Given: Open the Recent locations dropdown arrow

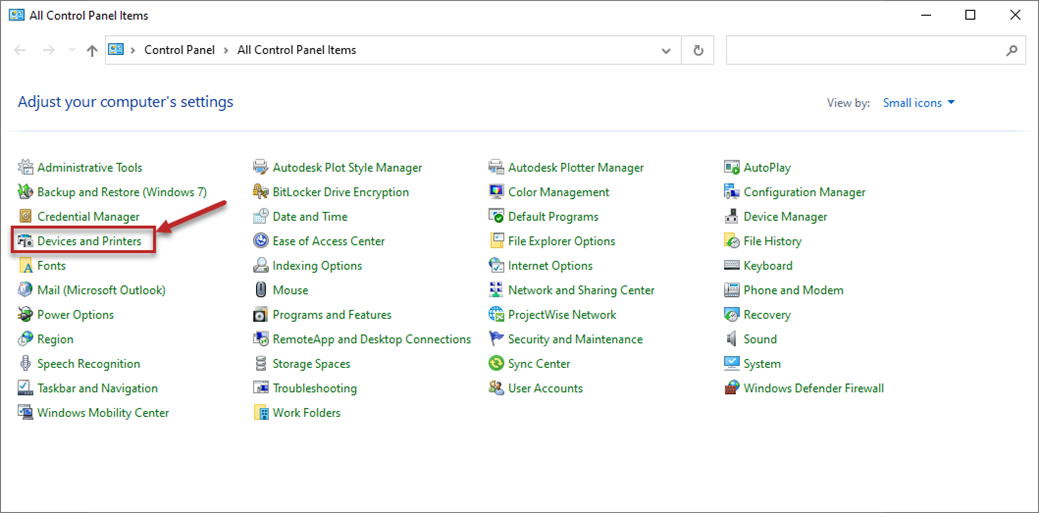Looking at the screenshot, I should (72, 50).
